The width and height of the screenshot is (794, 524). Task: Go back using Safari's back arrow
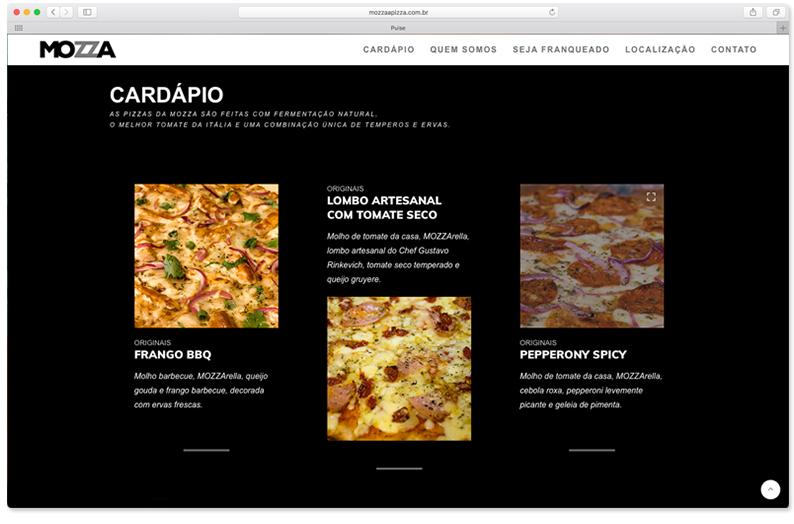53,12
